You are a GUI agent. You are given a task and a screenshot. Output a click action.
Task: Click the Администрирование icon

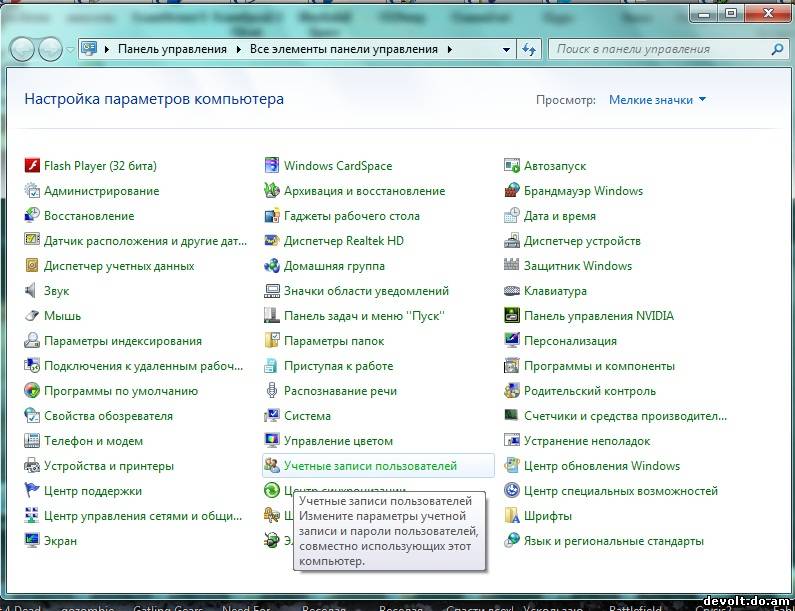(32, 191)
